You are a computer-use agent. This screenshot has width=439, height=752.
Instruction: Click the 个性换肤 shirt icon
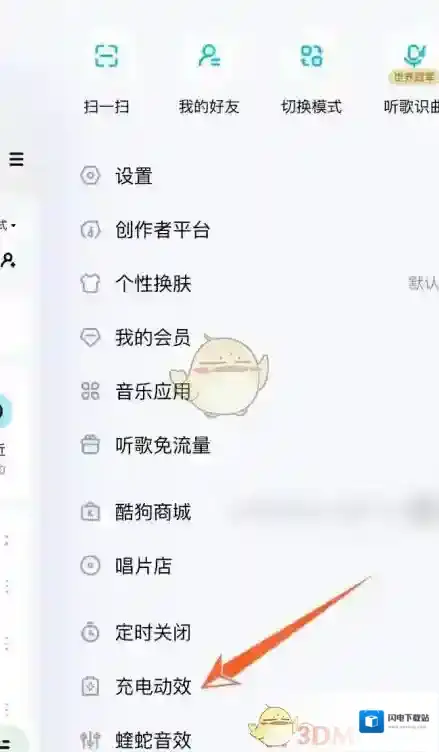[90, 283]
